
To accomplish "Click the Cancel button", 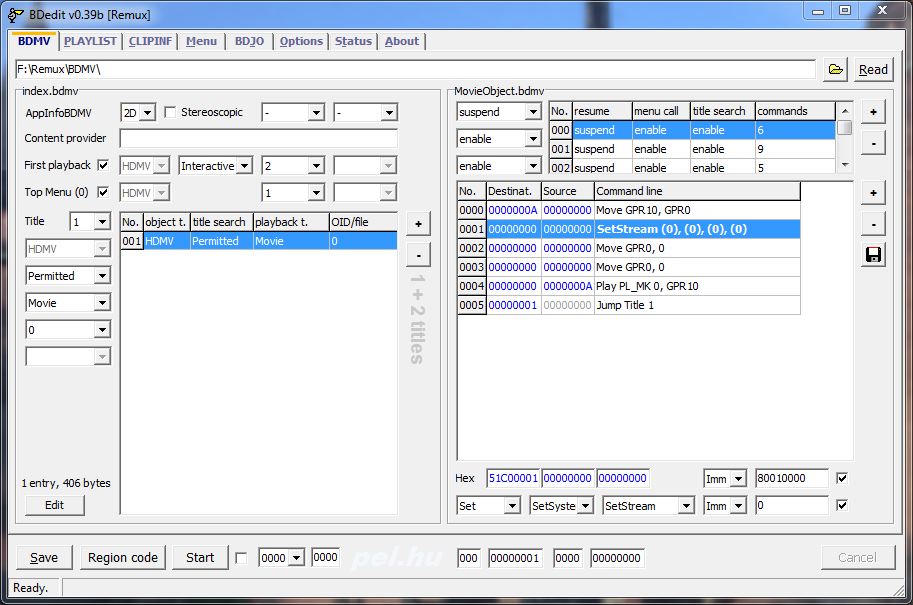I will click(857, 558).
